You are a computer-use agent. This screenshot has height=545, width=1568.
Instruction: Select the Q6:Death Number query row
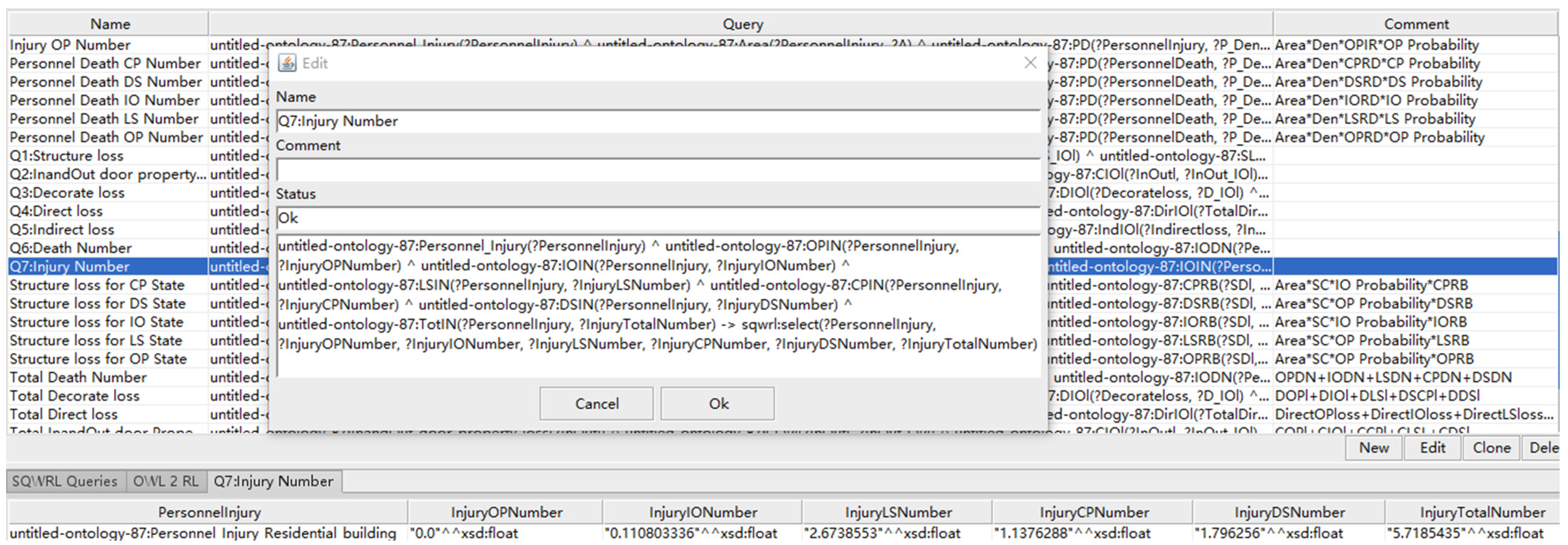(x=71, y=248)
